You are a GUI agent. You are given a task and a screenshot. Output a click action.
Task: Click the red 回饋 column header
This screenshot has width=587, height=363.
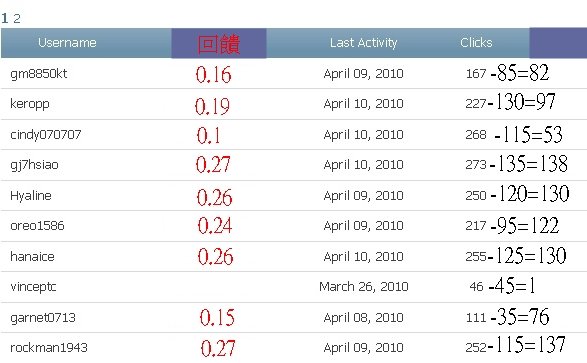click(219, 44)
